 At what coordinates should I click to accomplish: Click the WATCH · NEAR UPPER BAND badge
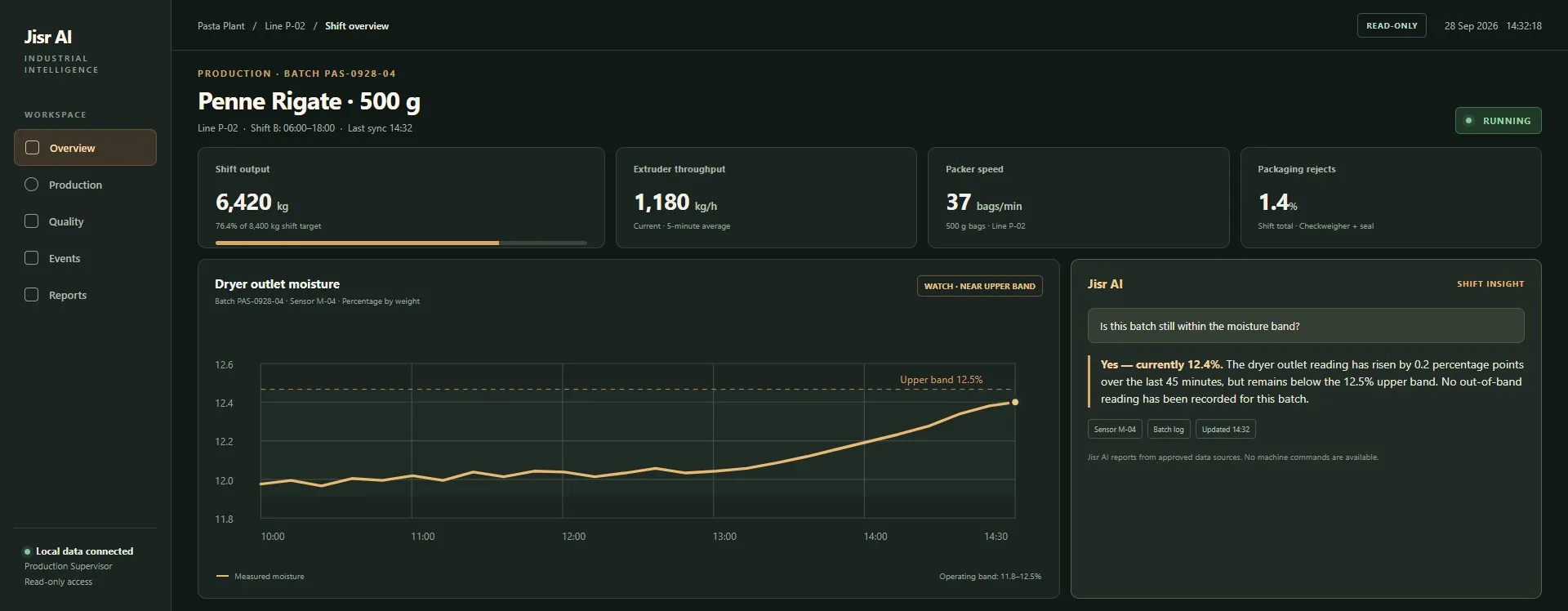(979, 287)
